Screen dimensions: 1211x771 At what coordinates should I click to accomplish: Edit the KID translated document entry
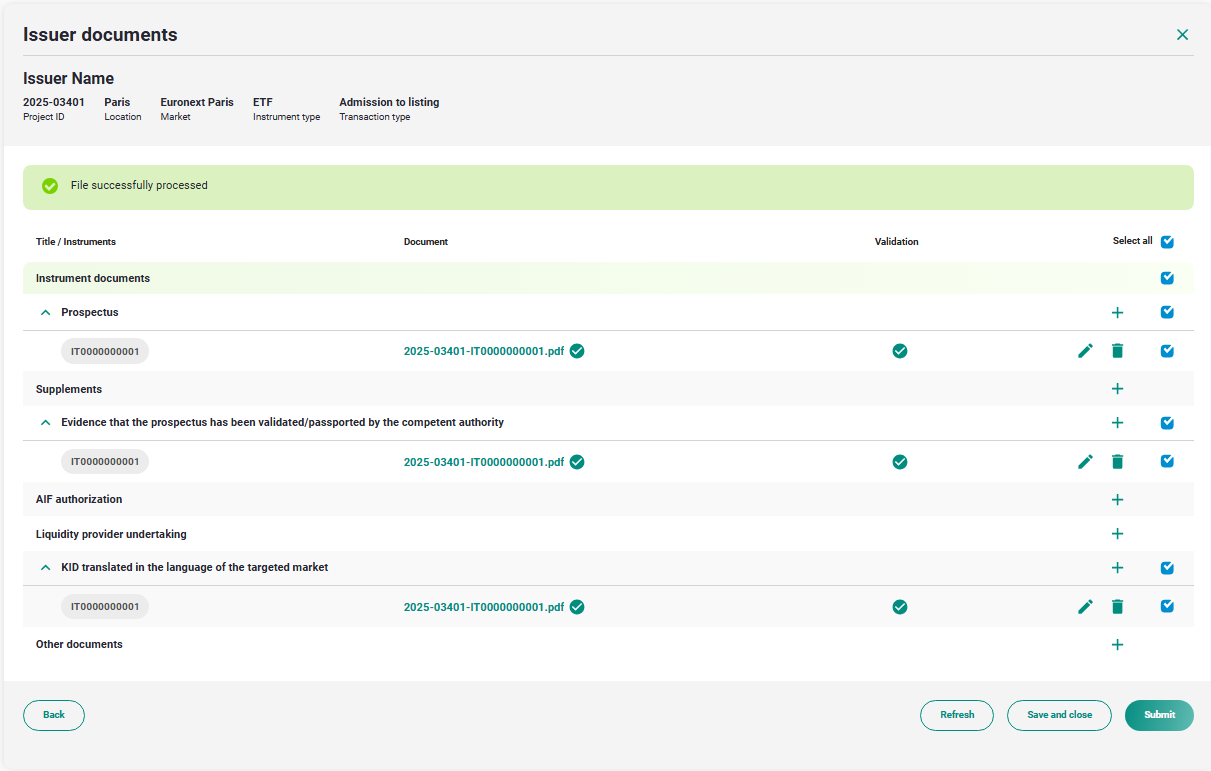pyautogui.click(x=1085, y=606)
